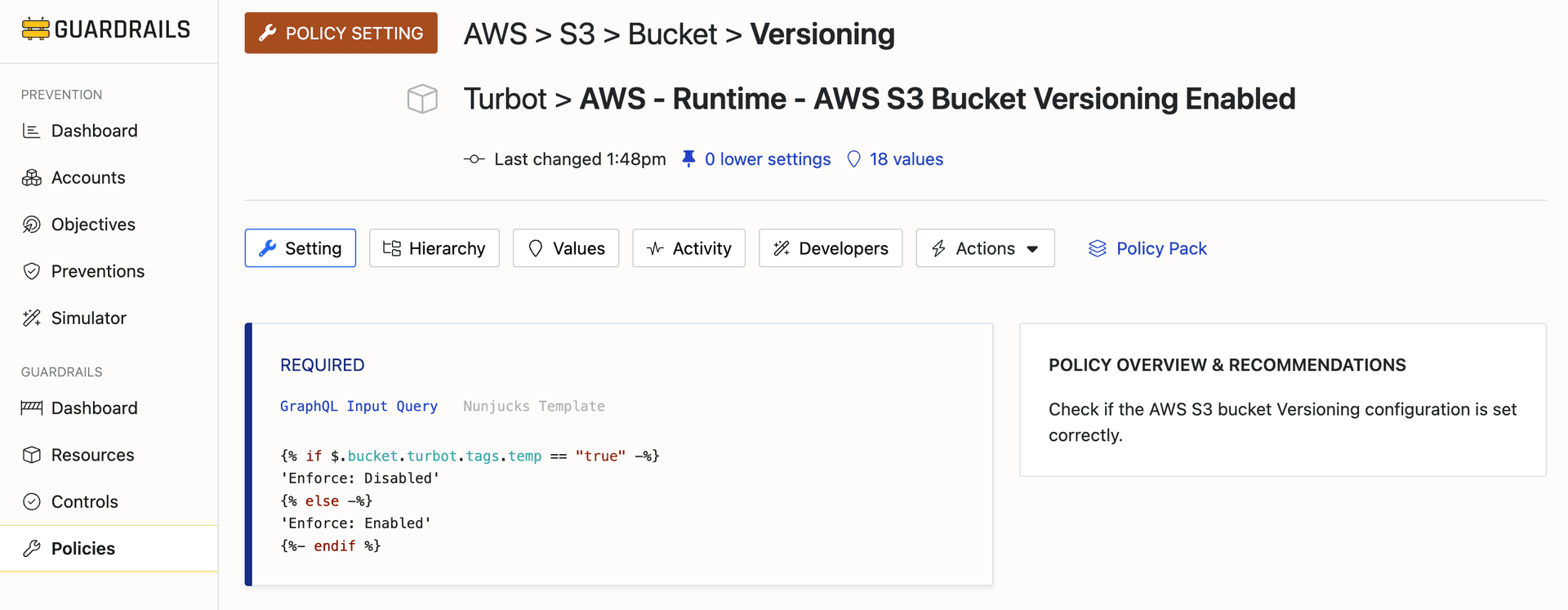Click the Policies wrench icon in sidebar
Image resolution: width=1568 pixels, height=610 pixels.
[x=32, y=549]
